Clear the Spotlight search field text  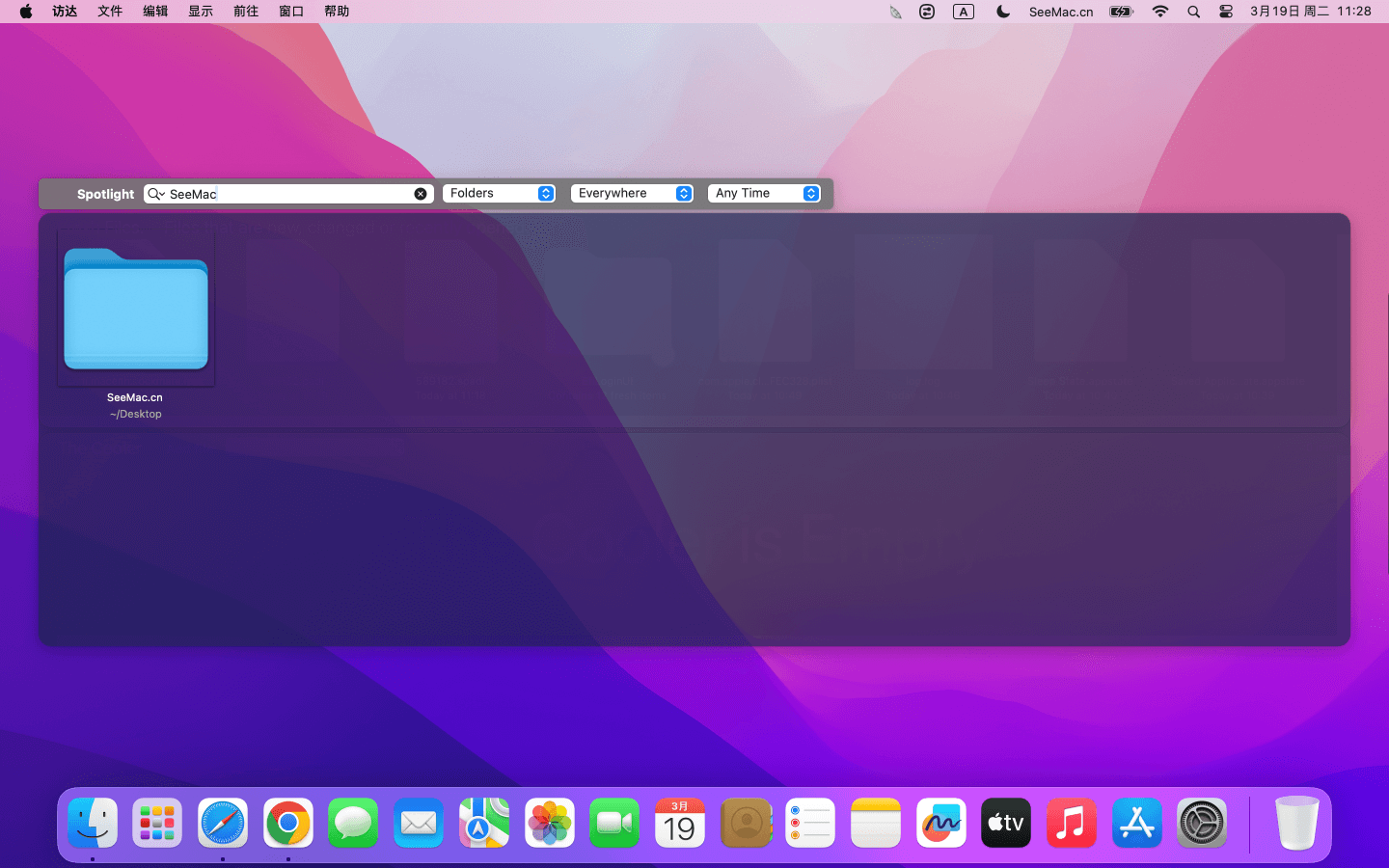421,194
